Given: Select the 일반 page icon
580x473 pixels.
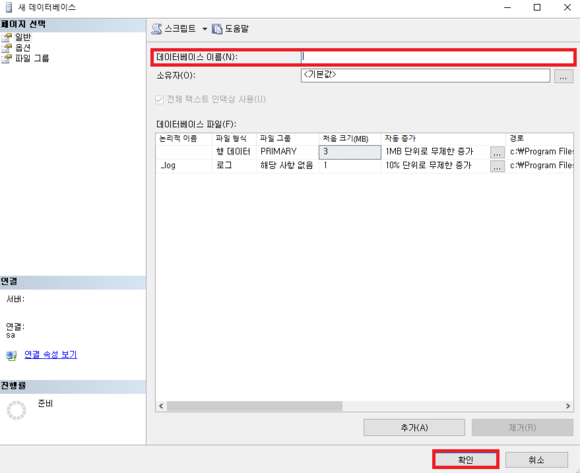Looking at the screenshot, I should pyautogui.click(x=7, y=37).
